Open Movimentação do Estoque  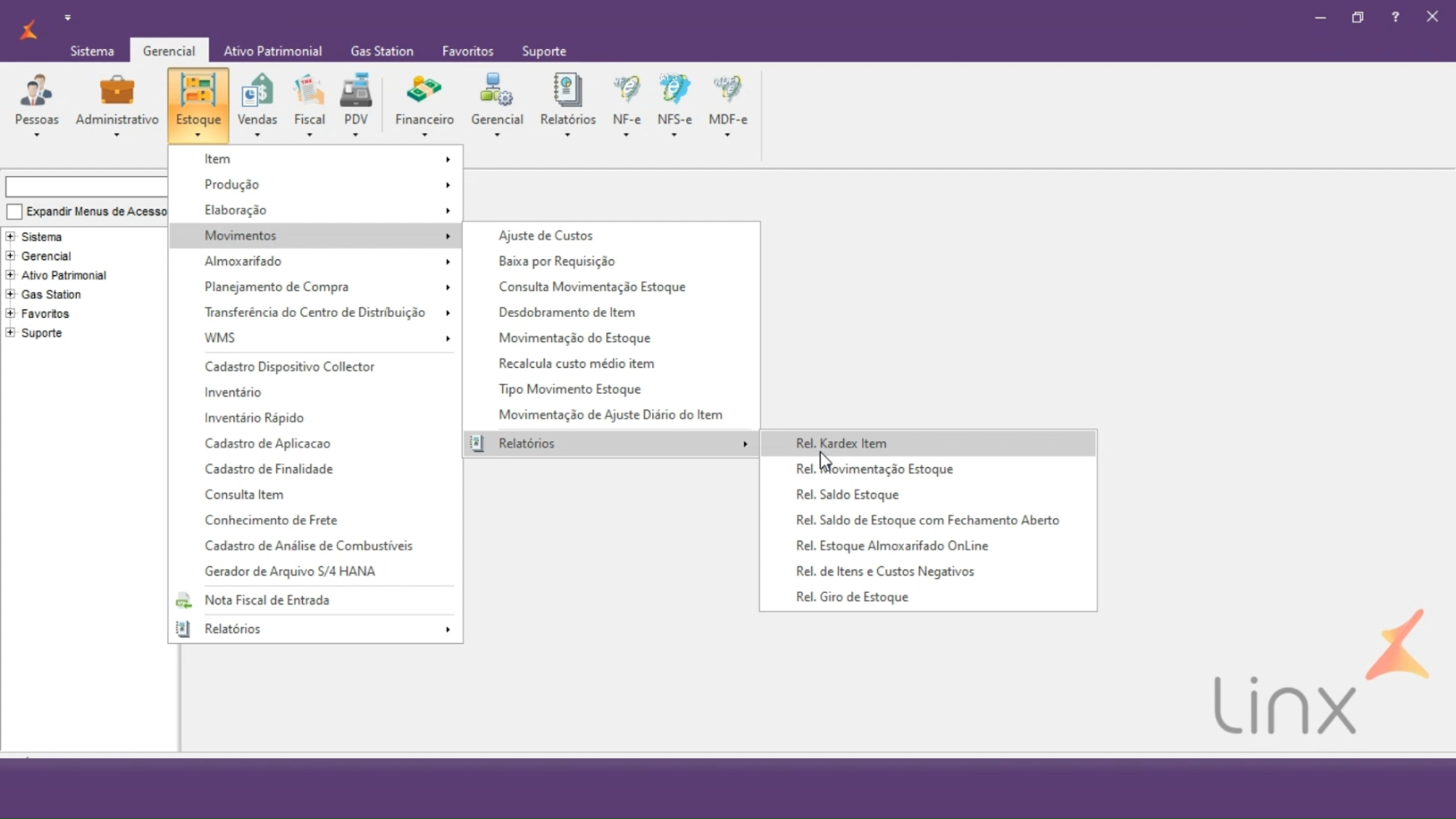(x=611, y=338)
